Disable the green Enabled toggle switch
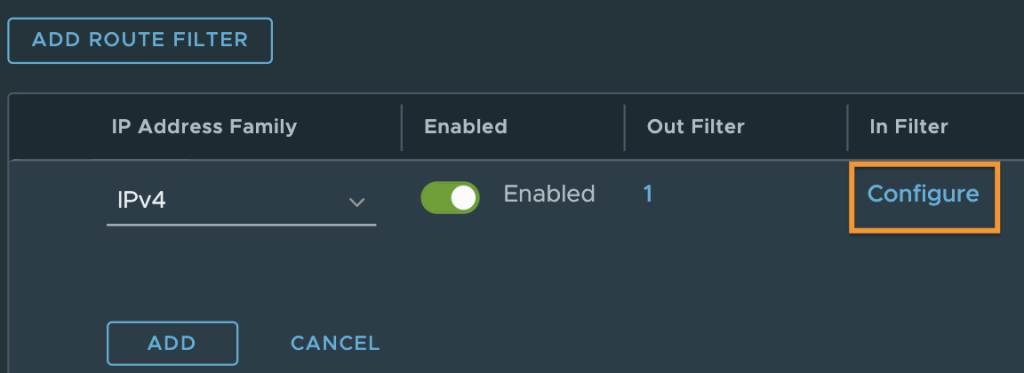This screenshot has width=1024, height=373. (450, 197)
